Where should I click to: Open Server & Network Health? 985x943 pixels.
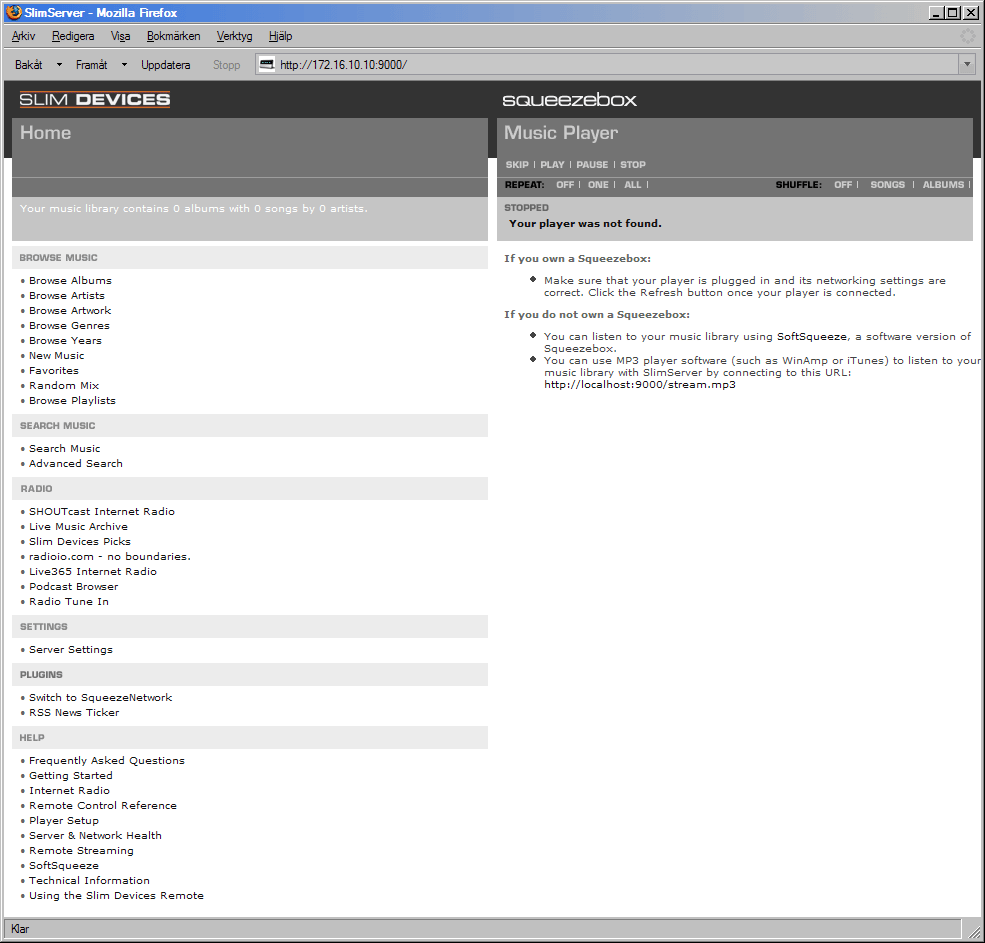coord(95,836)
